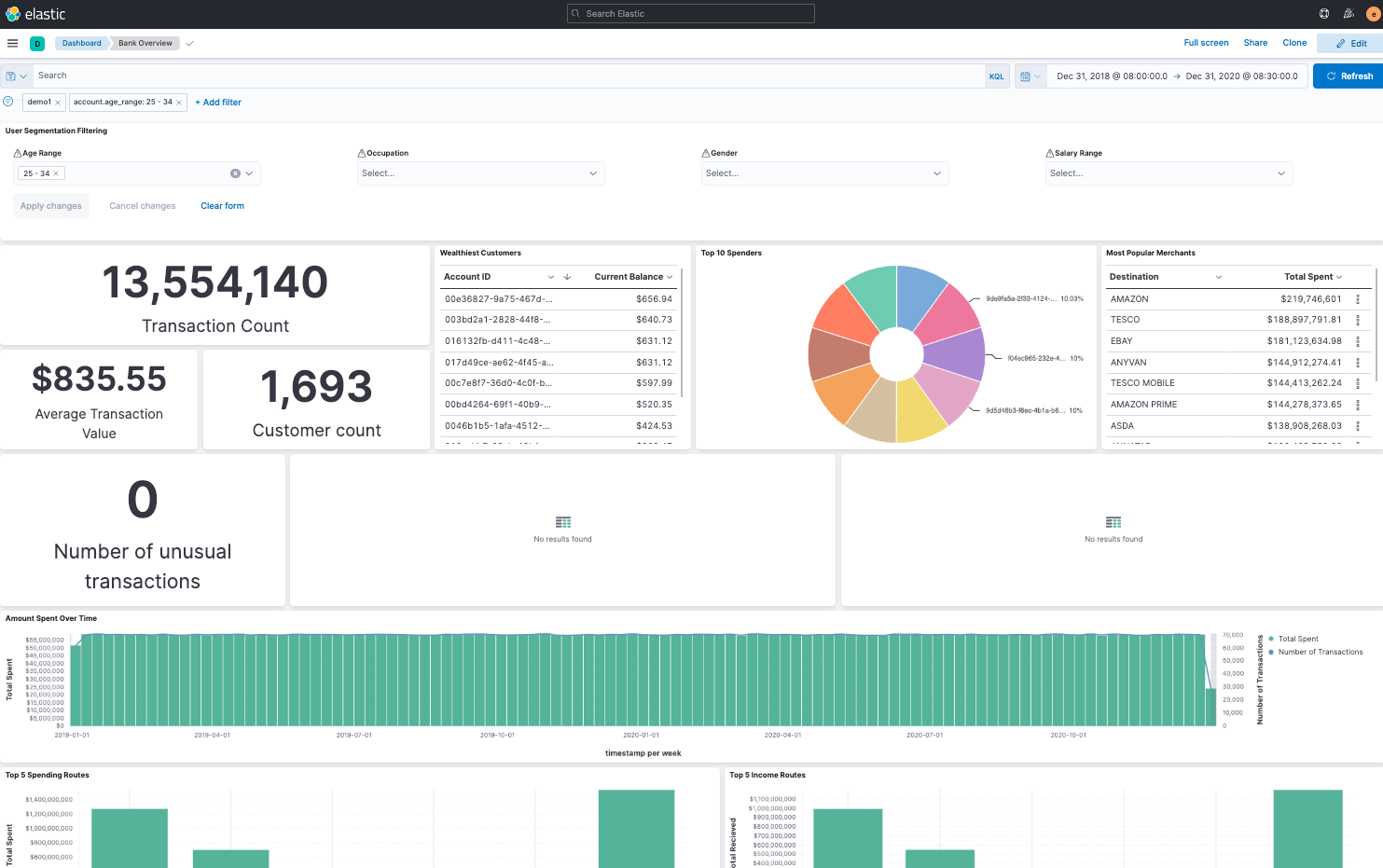
Task: Clear the Age Range selection field
Action: tap(235, 173)
